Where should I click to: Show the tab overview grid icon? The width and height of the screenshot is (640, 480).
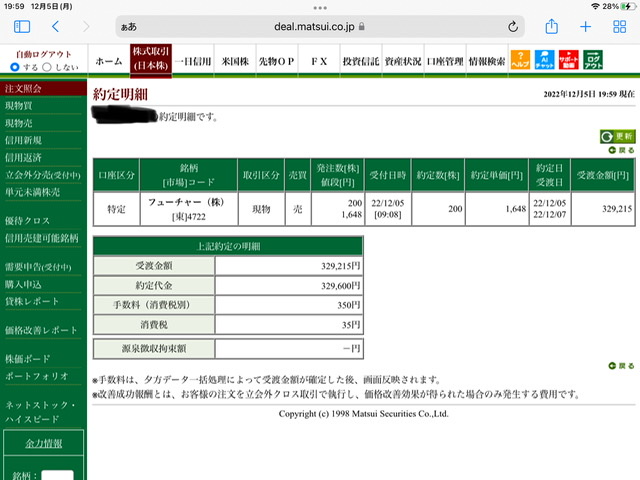(620, 27)
